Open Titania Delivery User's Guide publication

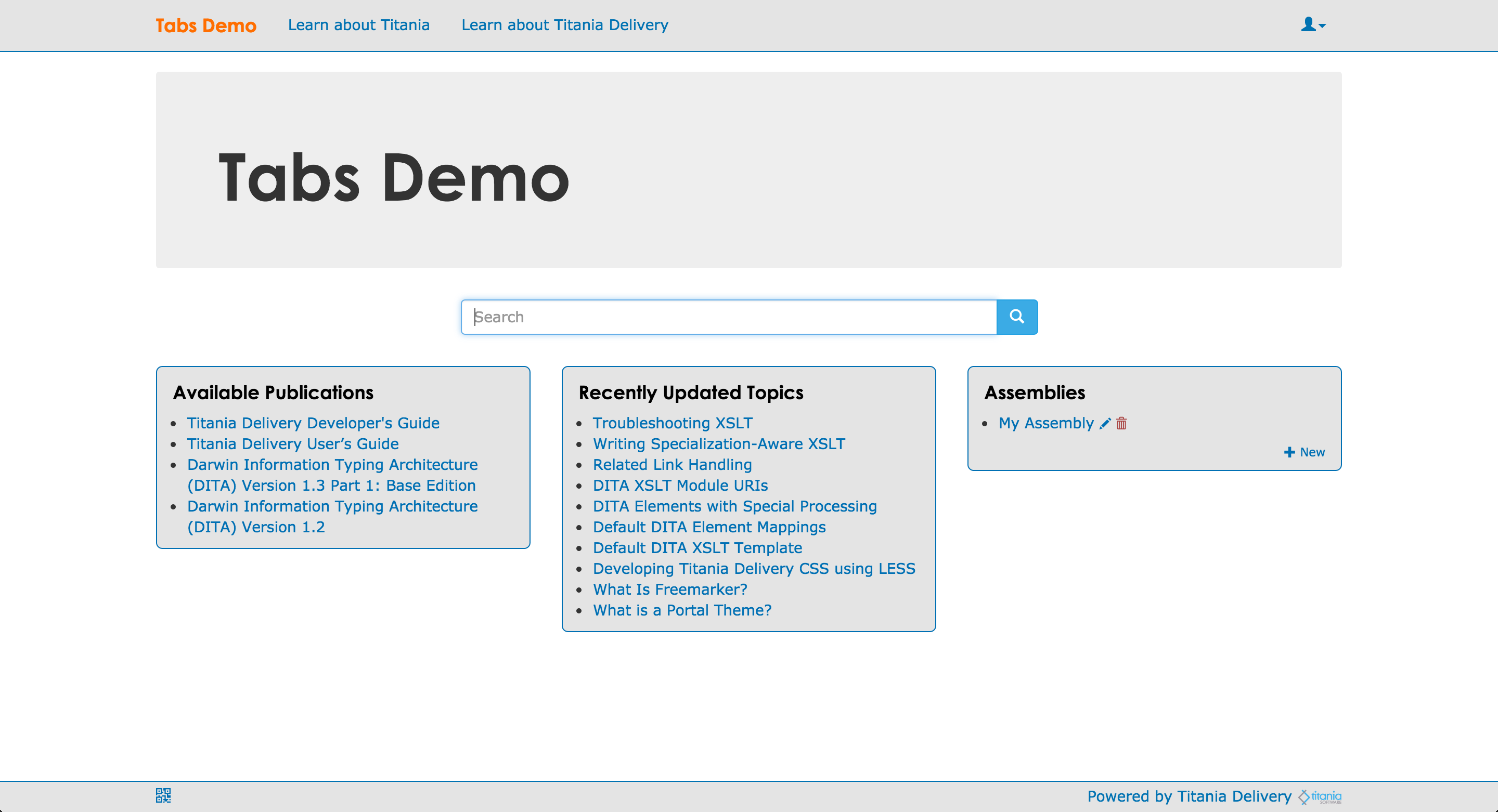[x=292, y=444]
